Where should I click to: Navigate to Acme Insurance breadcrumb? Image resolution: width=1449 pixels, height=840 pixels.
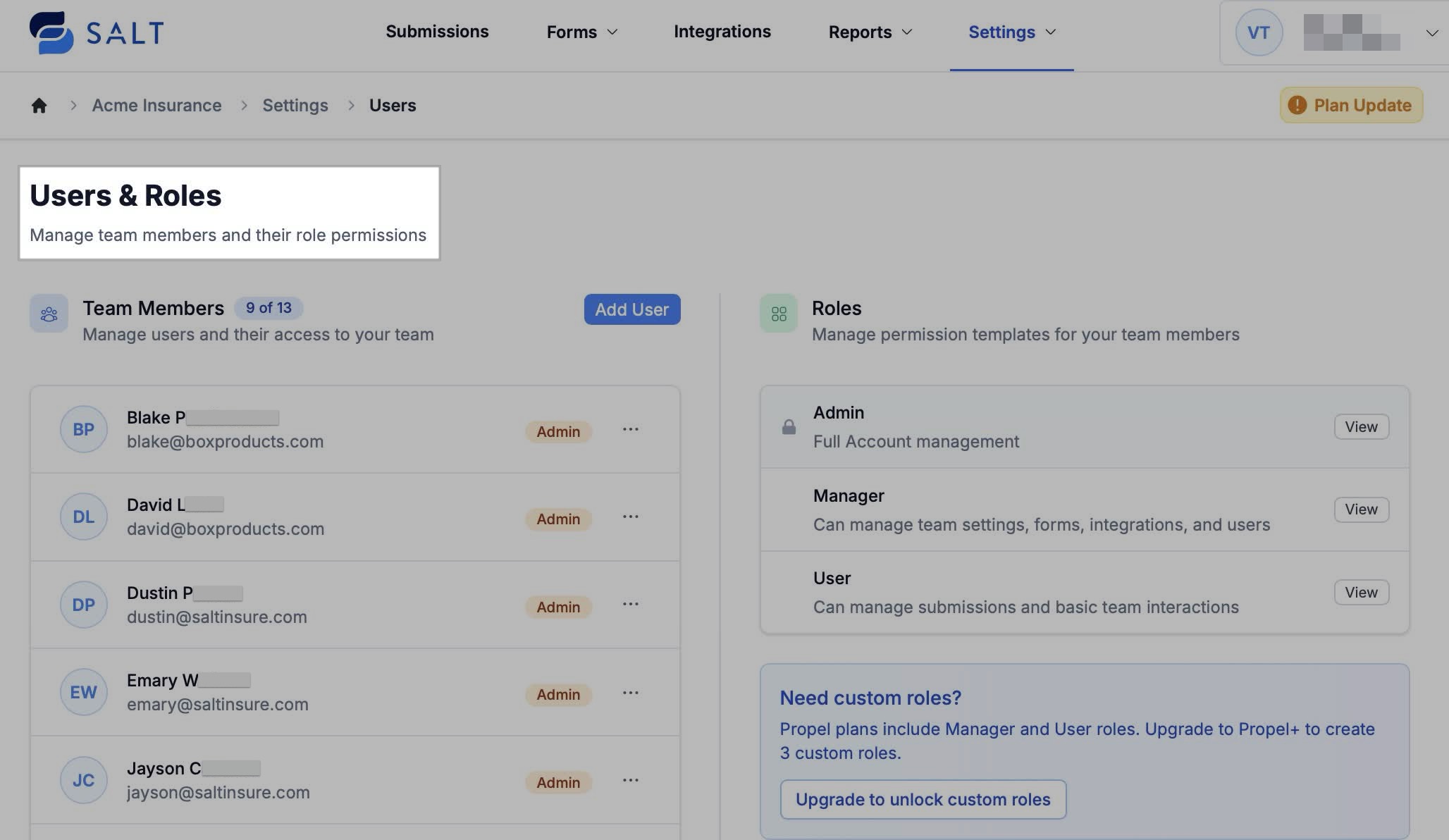tap(156, 106)
